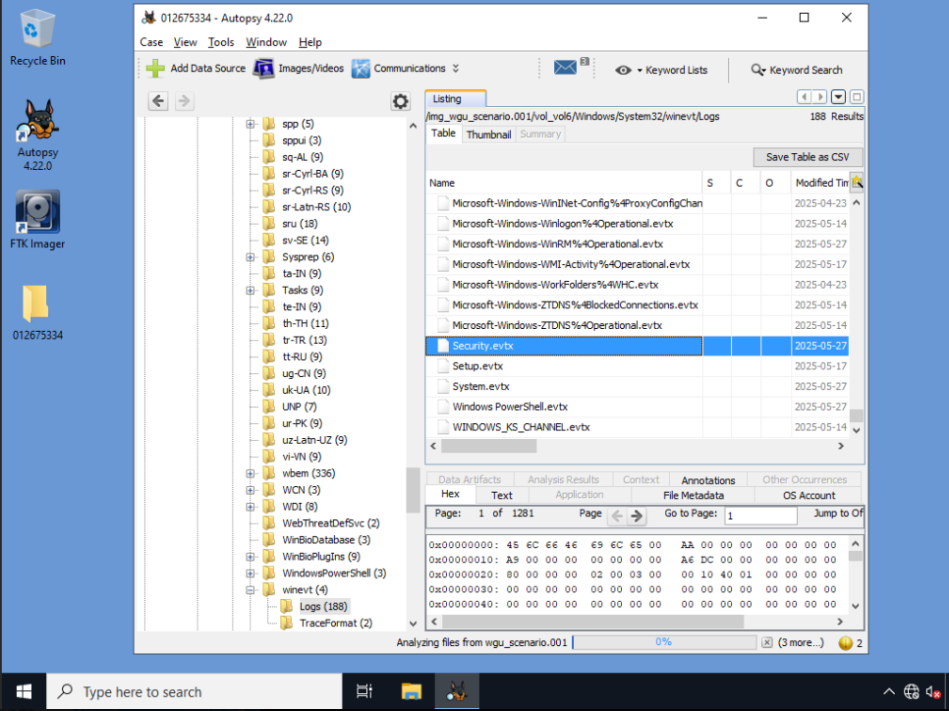The image size is (949, 711).
Task: Open the 012675334 desktop folder
Action: coord(38,312)
